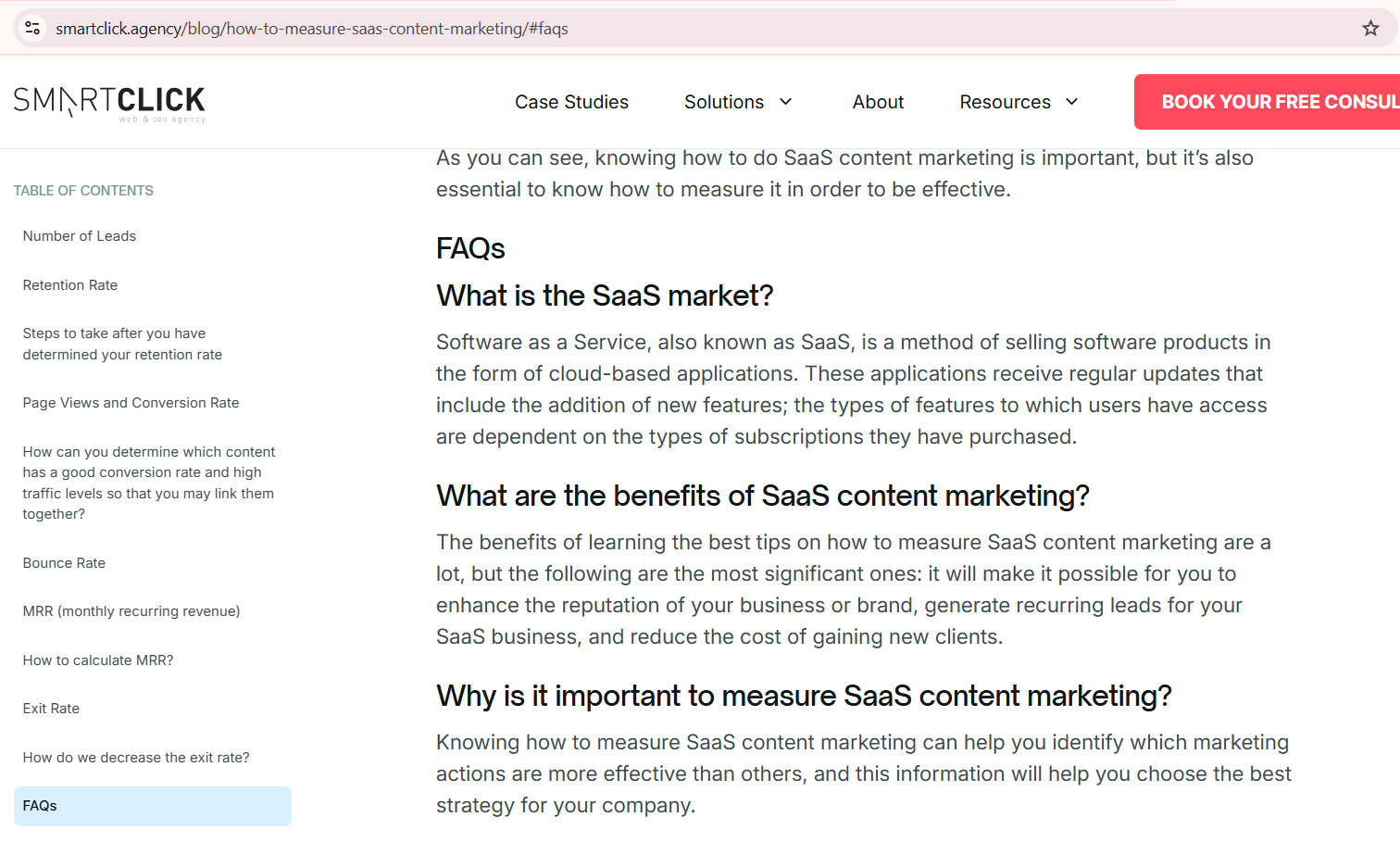This screenshot has height=842, width=1400.
Task: Select How do we decrease the exit rate?
Action: click(x=135, y=758)
